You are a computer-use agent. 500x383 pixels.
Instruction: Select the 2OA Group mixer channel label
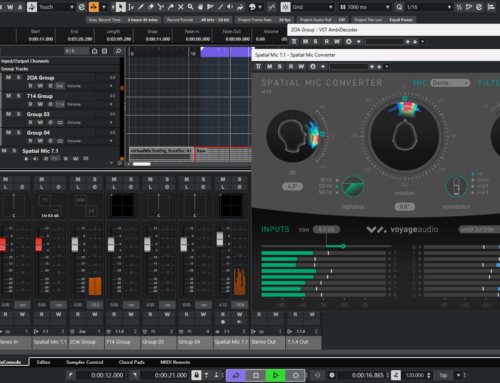pyautogui.click(x=87, y=342)
